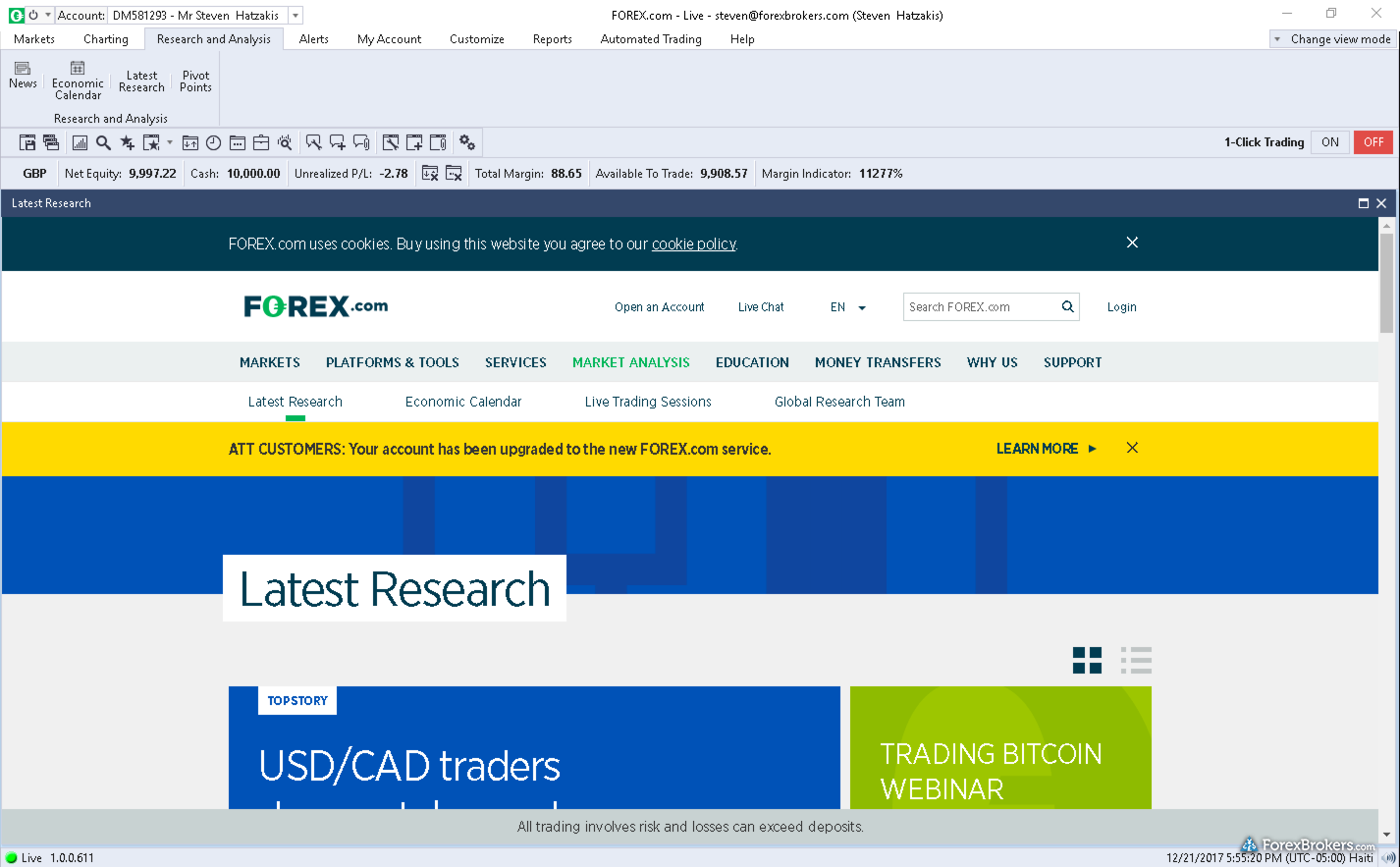Turn 1-Click Trading ON
Viewport: 1400px width, 867px height.
coord(1330,142)
